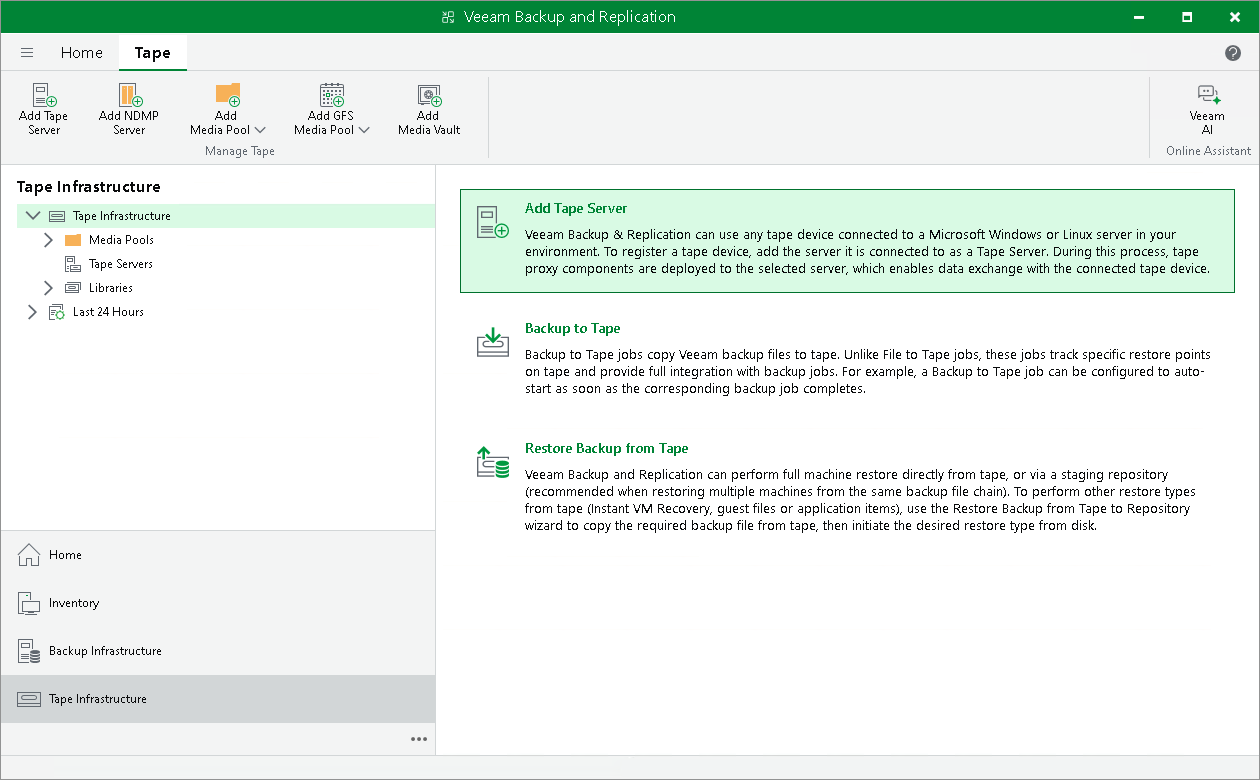This screenshot has height=780, width=1260.
Task: Open Restore Backup from Tape link
Action: pyautogui.click(x=607, y=448)
